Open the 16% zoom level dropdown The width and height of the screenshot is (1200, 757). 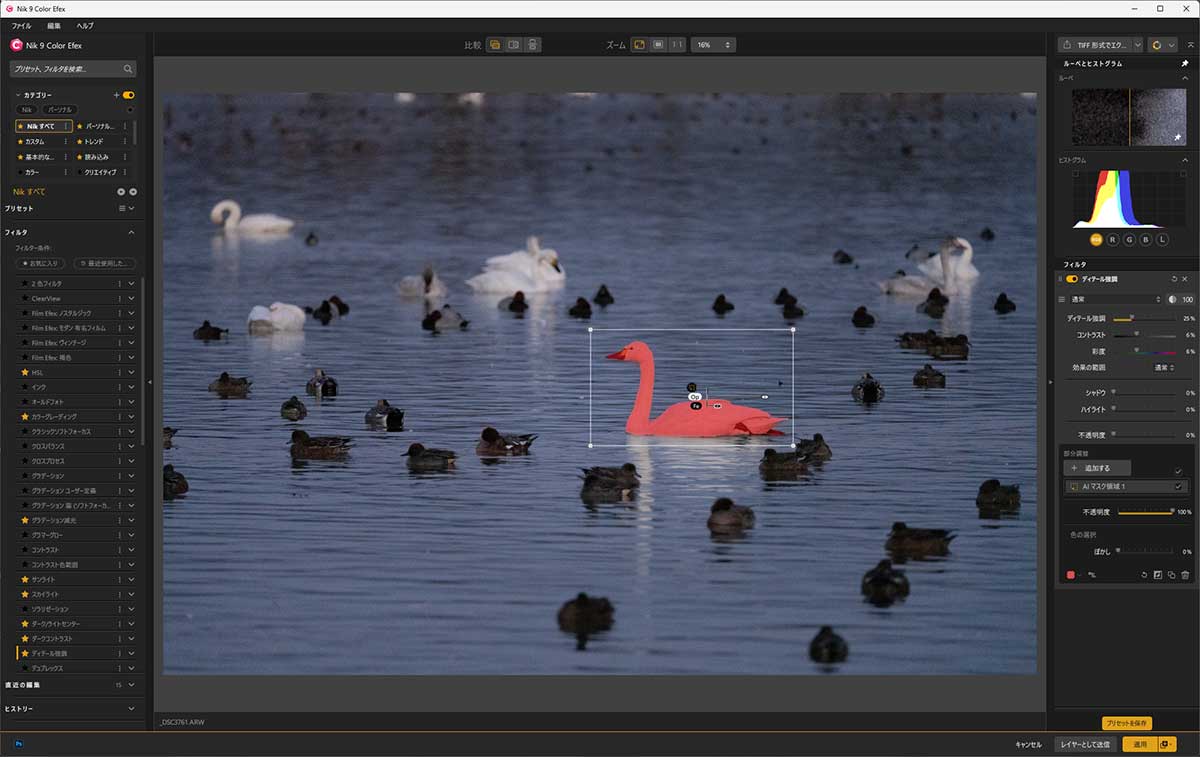coord(713,45)
